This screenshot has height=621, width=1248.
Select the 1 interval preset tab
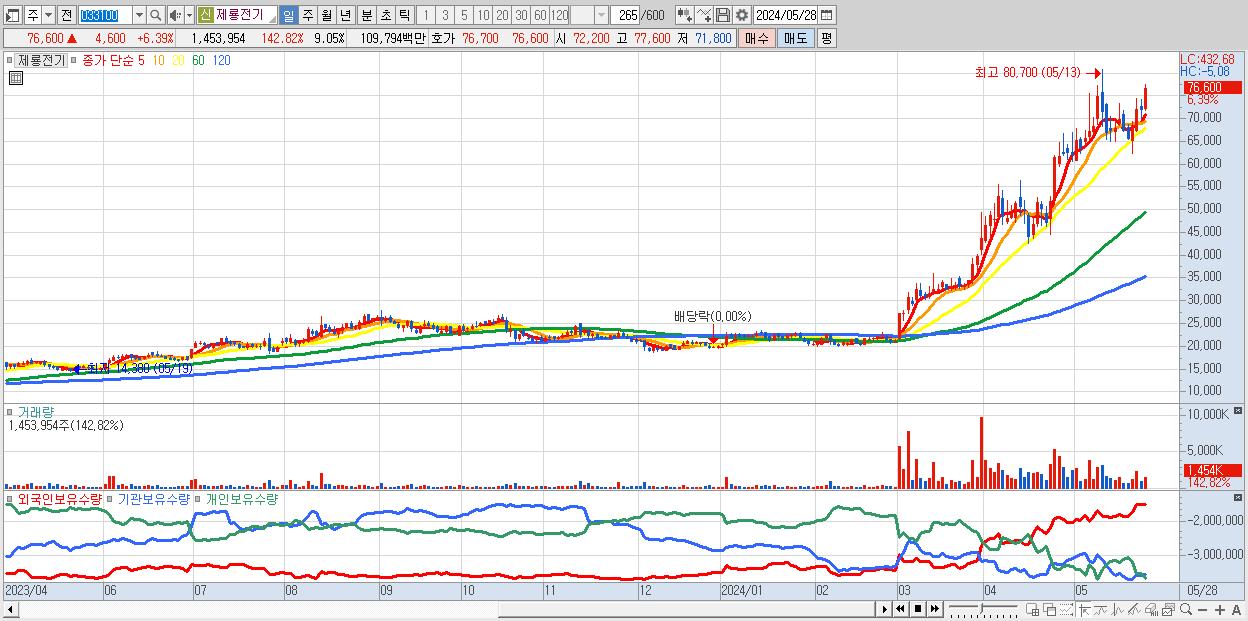(426, 15)
